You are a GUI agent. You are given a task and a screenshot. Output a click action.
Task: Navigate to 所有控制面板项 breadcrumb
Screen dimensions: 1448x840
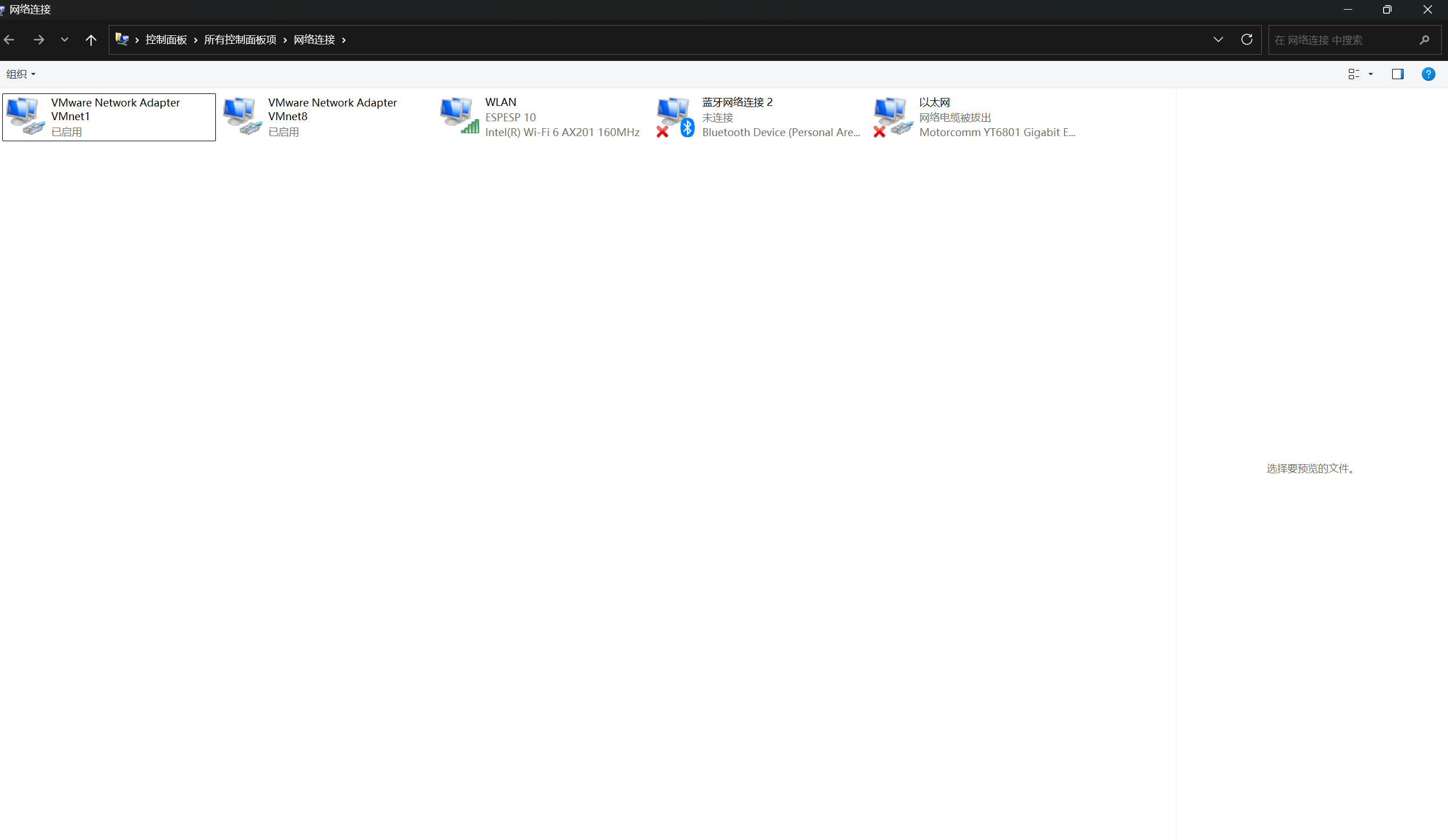240,40
